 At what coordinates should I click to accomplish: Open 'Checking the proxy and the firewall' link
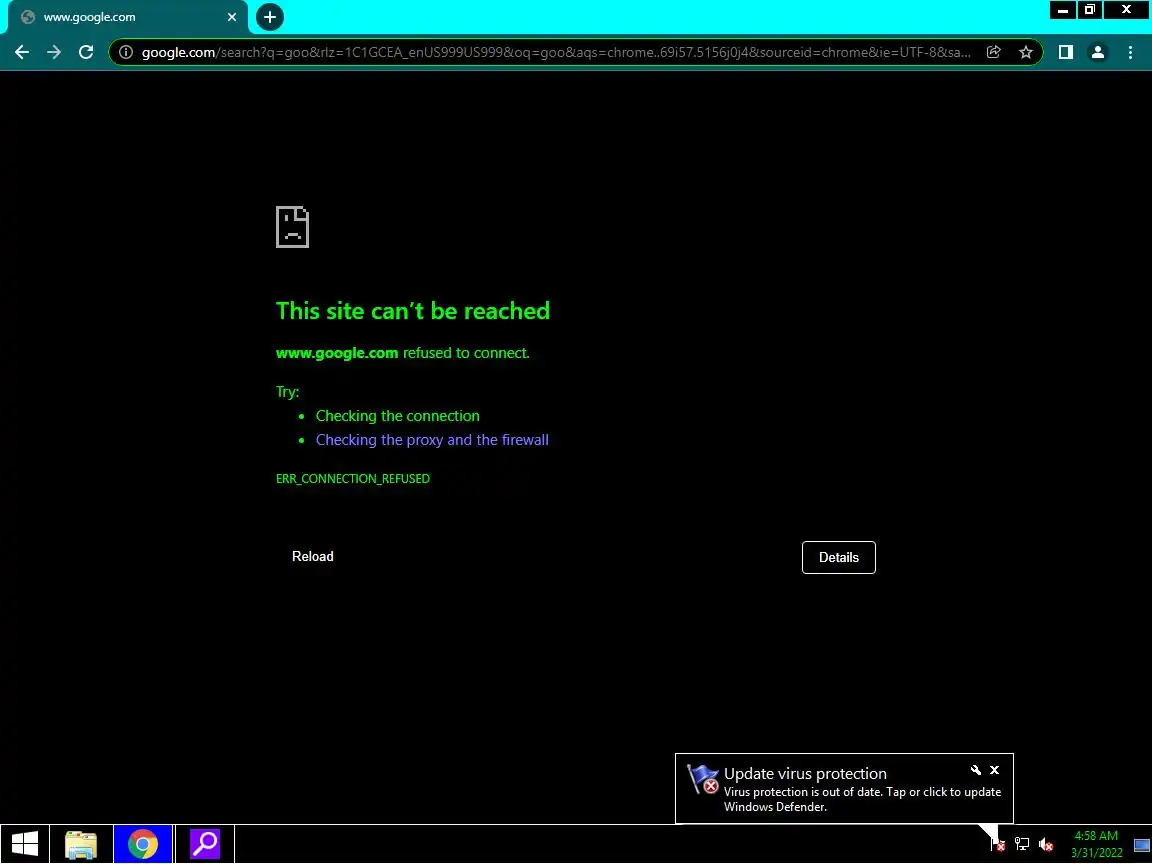click(432, 439)
